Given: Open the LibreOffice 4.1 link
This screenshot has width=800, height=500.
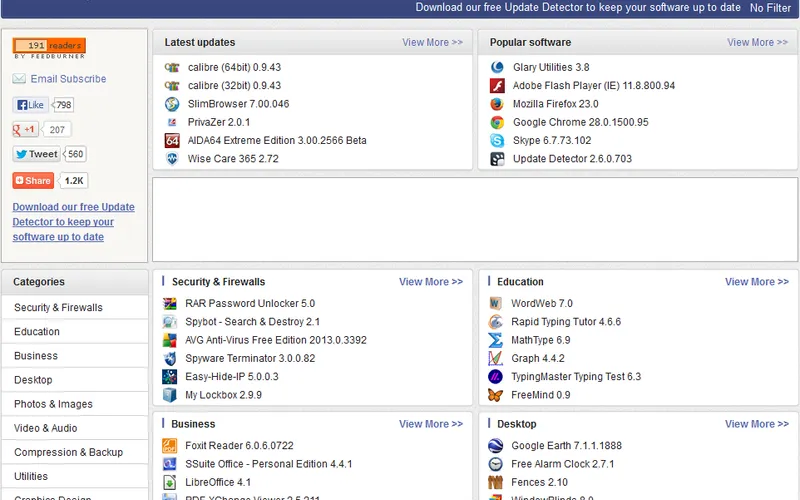Looking at the screenshot, I should click(x=218, y=482).
